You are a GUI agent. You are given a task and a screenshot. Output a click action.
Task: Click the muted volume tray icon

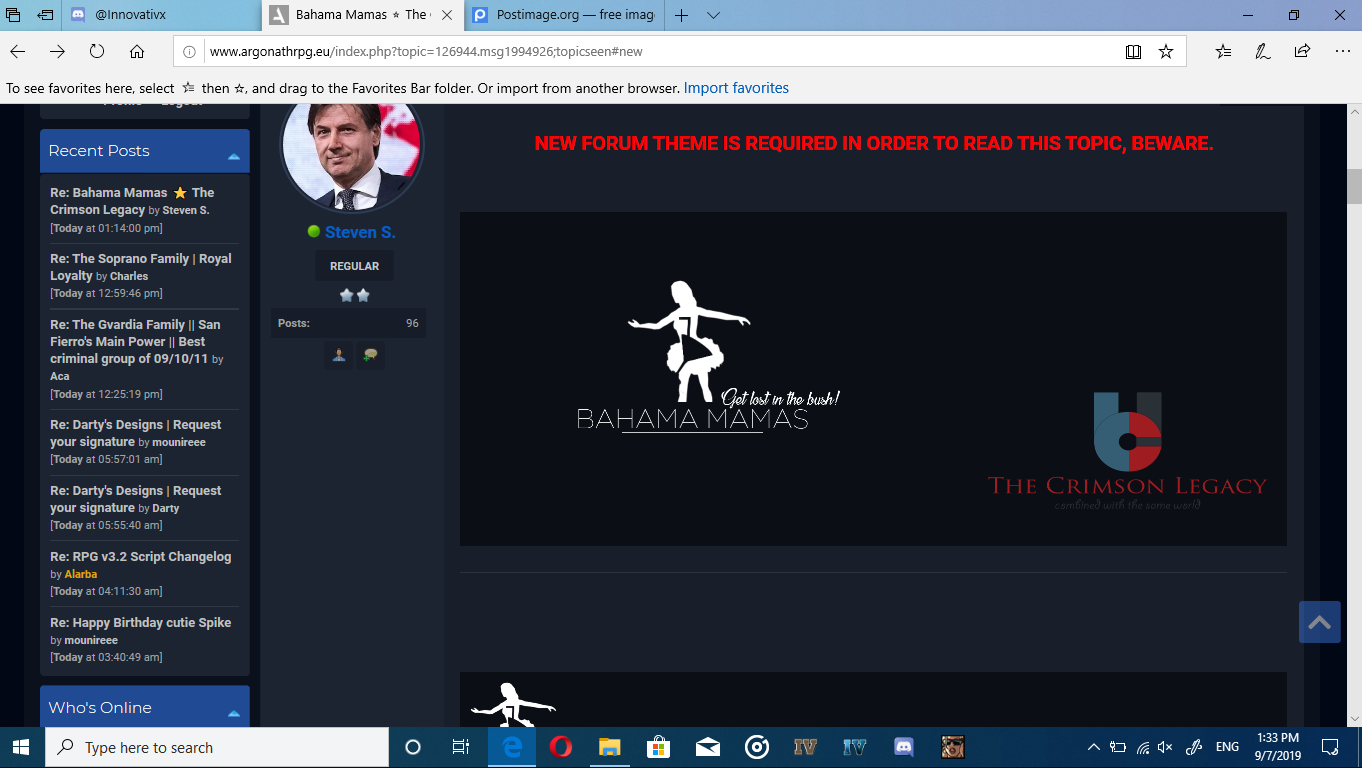point(1165,747)
